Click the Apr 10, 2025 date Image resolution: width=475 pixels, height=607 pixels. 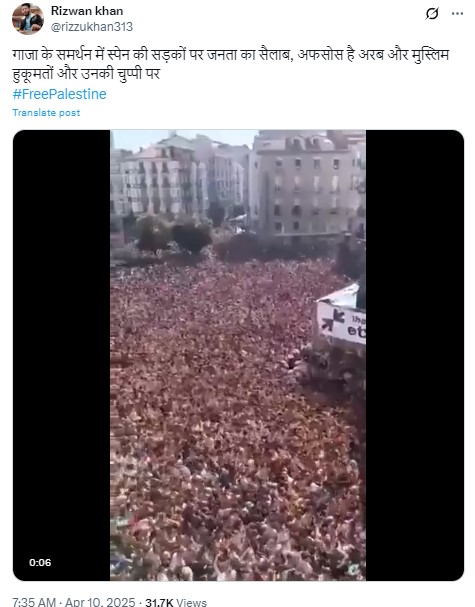click(x=100, y=602)
